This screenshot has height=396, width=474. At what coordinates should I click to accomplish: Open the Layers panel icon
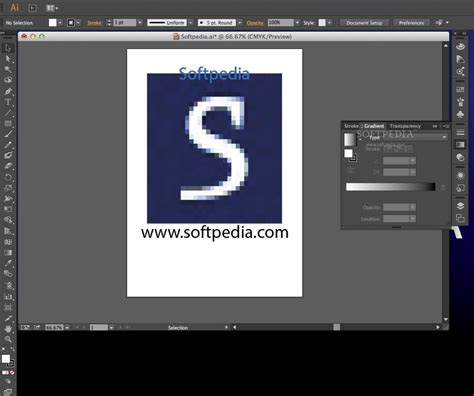click(x=460, y=206)
